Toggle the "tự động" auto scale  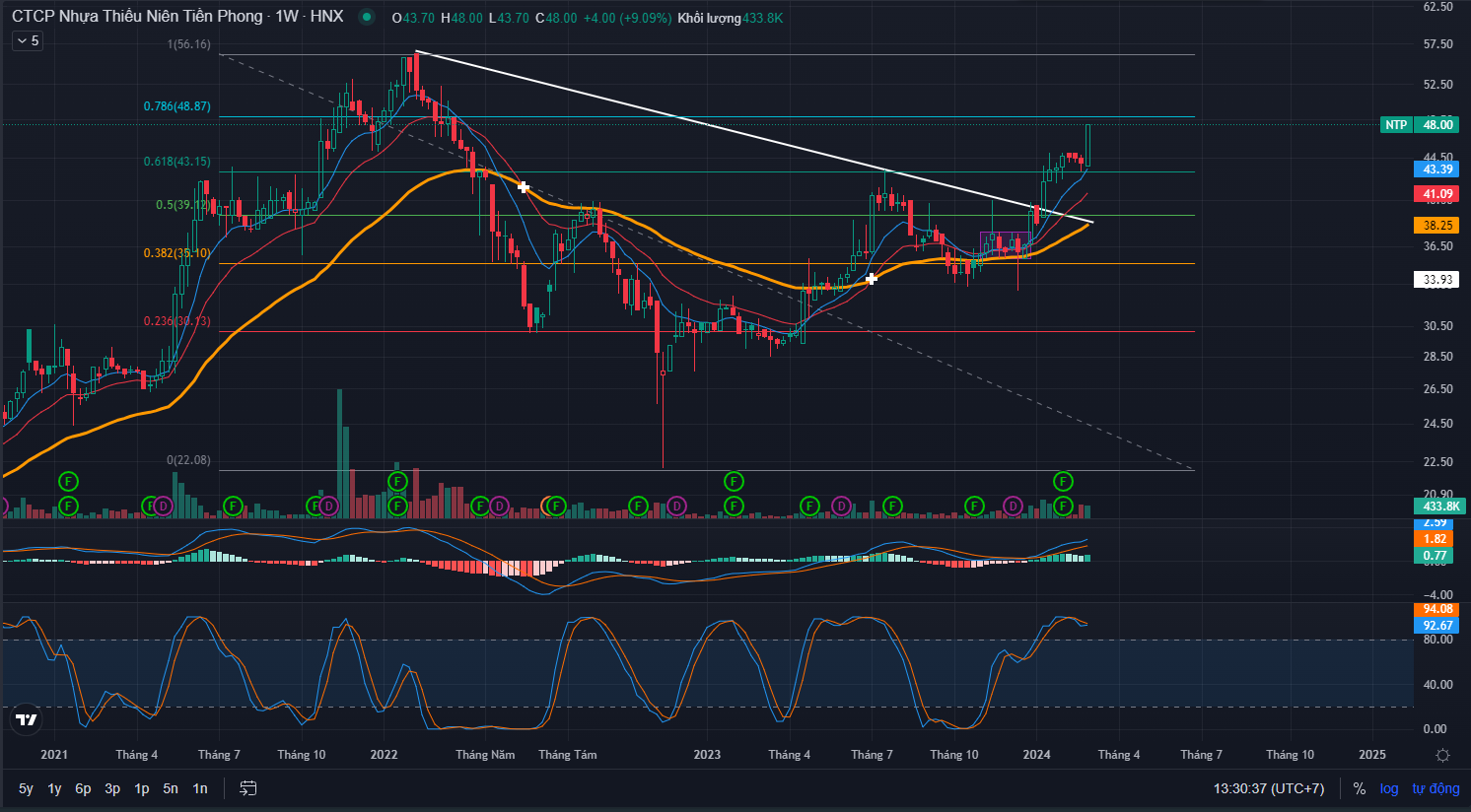tap(1436, 788)
